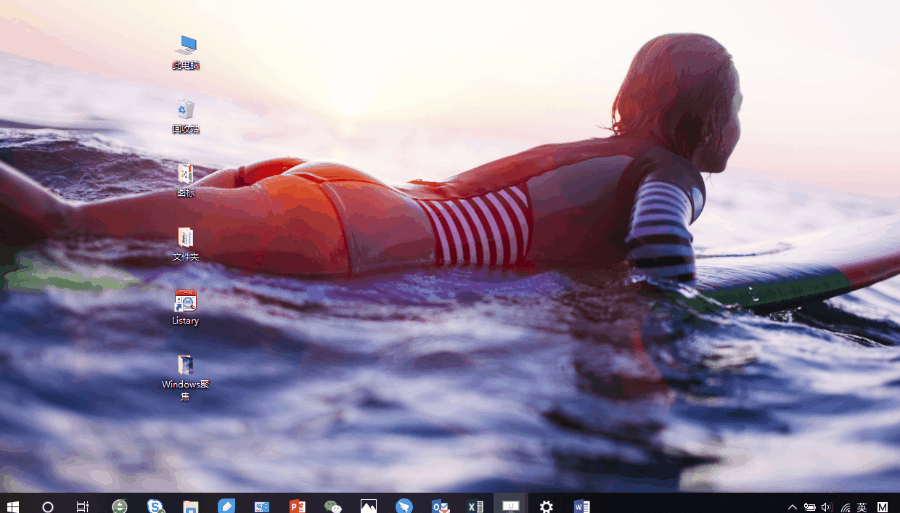Open the Photos app from the taskbar

point(369,506)
